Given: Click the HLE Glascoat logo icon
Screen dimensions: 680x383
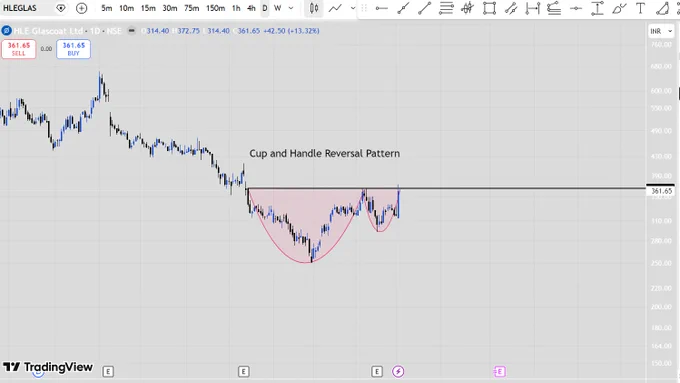Looking at the screenshot, I should [6, 31].
